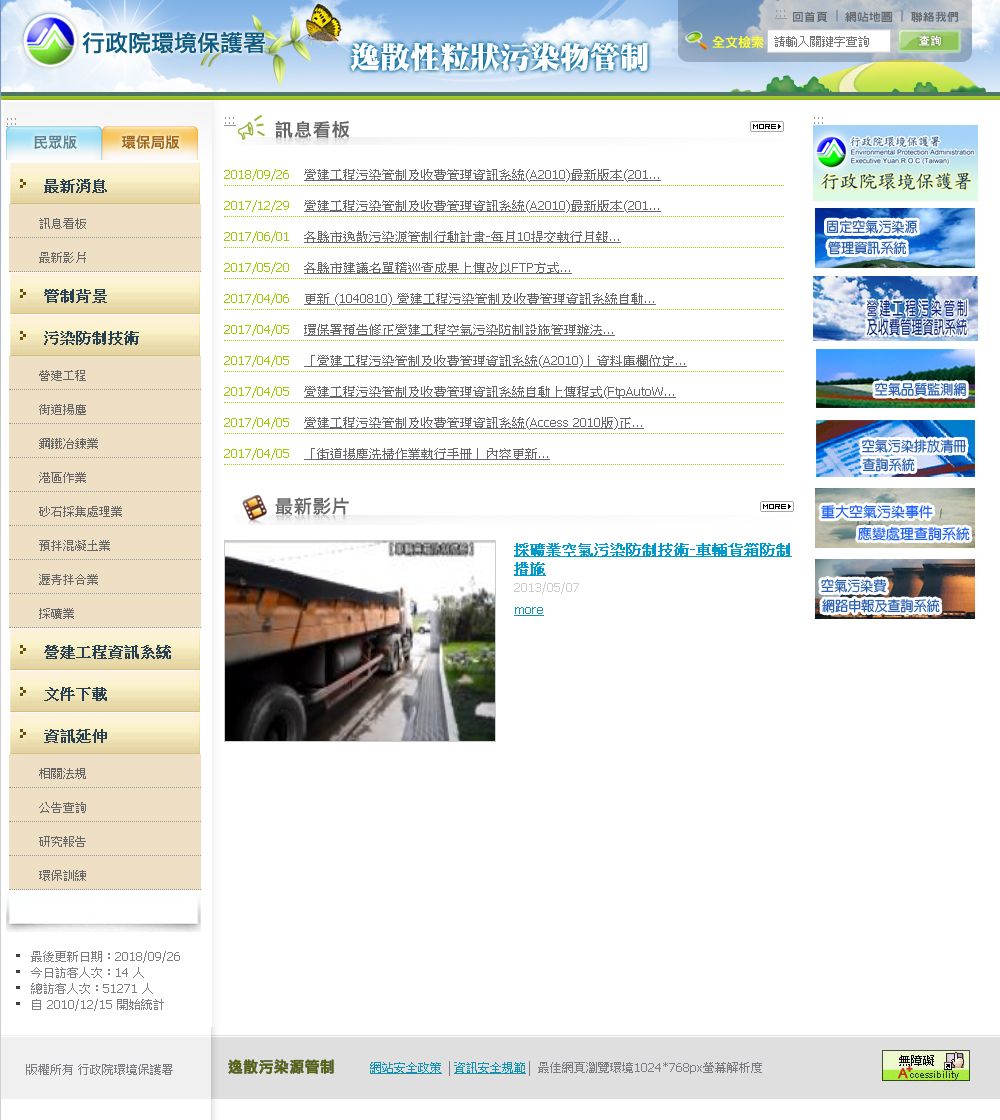Open the 網站安全政策 footer link
1000x1120 pixels.
(x=405, y=1068)
